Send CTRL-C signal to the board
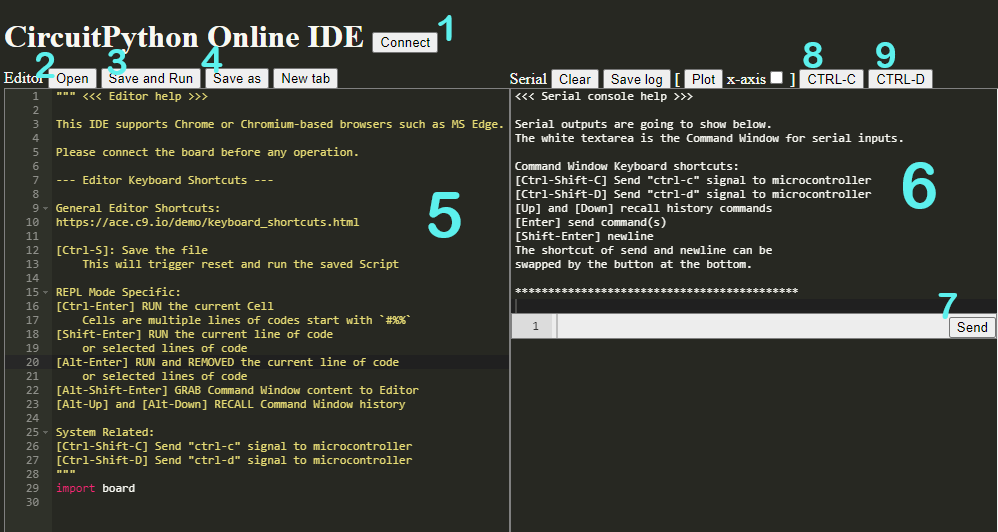This screenshot has width=998, height=532. click(x=831, y=79)
